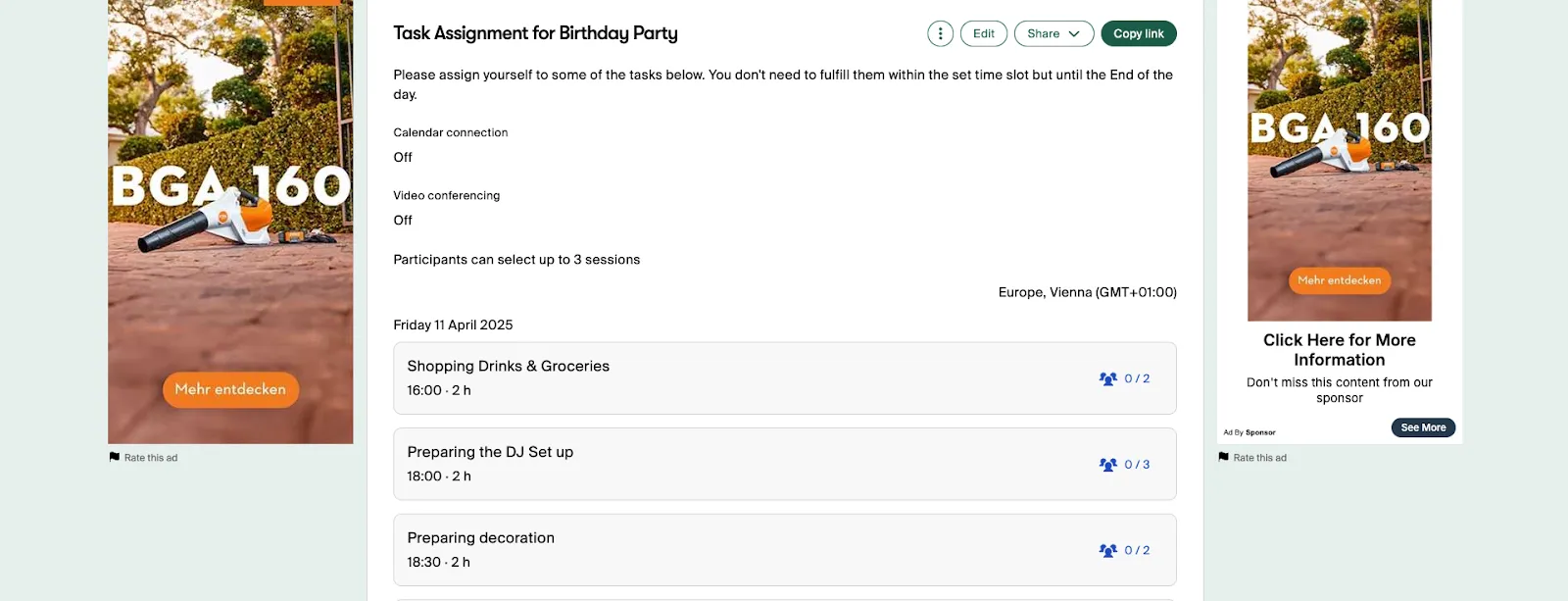Expand the Share dropdown
The image size is (1568, 601).
tap(1053, 33)
